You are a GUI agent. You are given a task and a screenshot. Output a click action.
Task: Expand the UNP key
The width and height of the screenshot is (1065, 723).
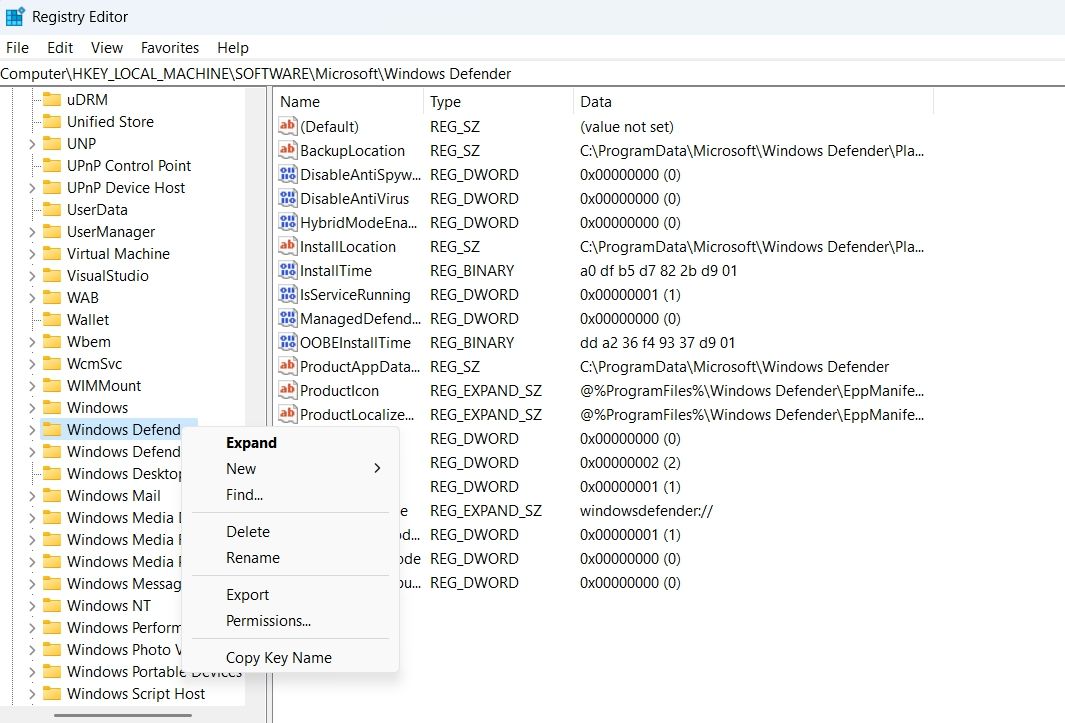(x=32, y=144)
